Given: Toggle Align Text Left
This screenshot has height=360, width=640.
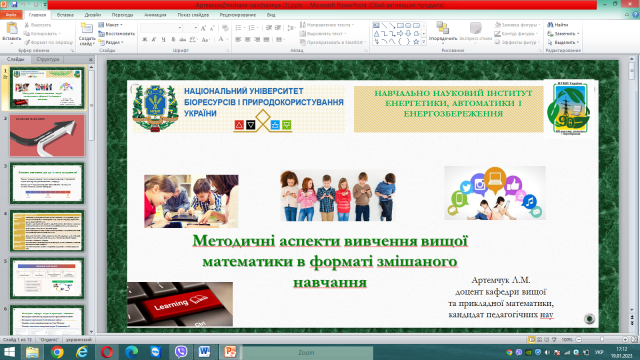Looking at the screenshot, I should 238,40.
